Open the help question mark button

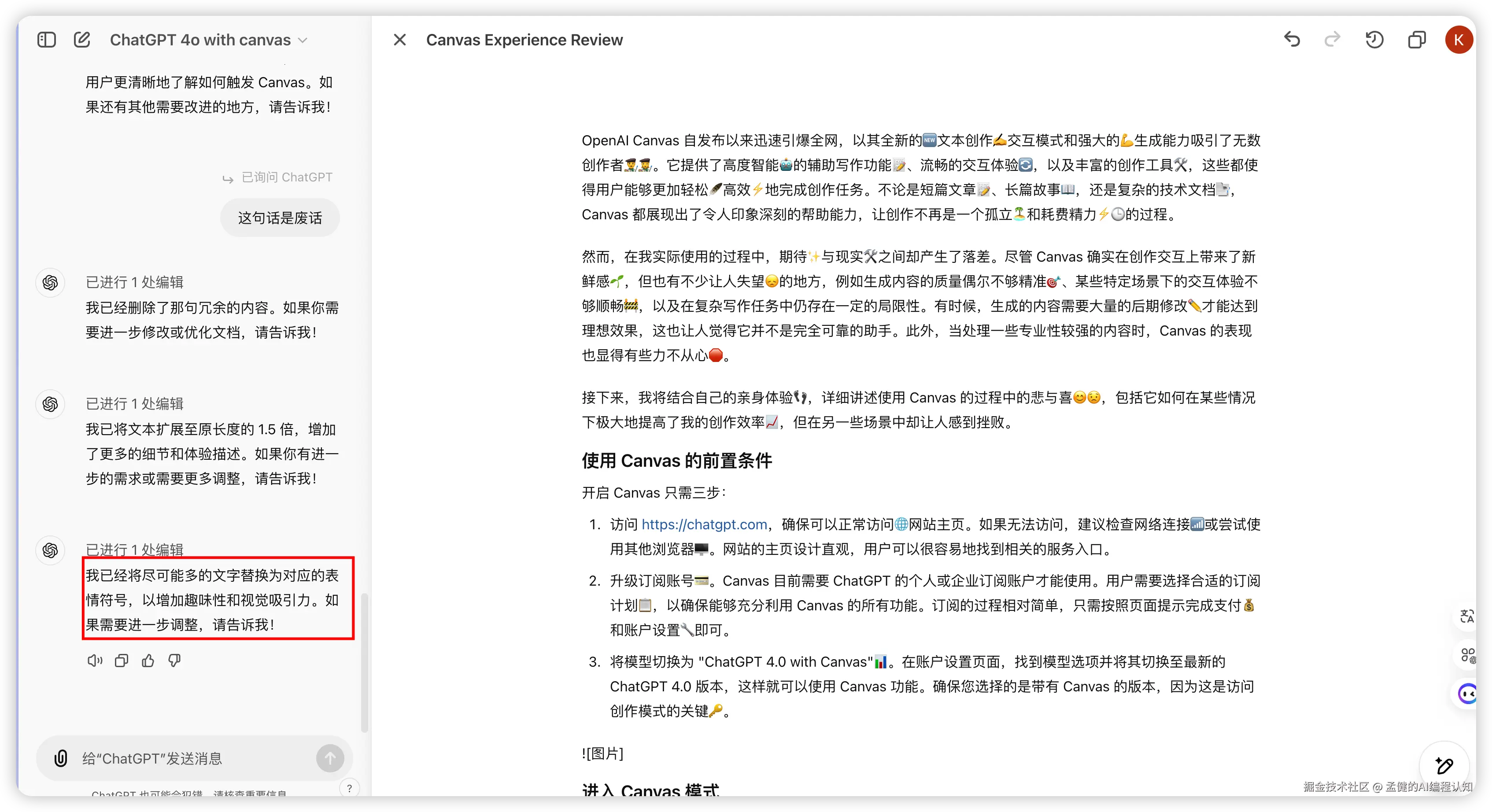[x=349, y=788]
